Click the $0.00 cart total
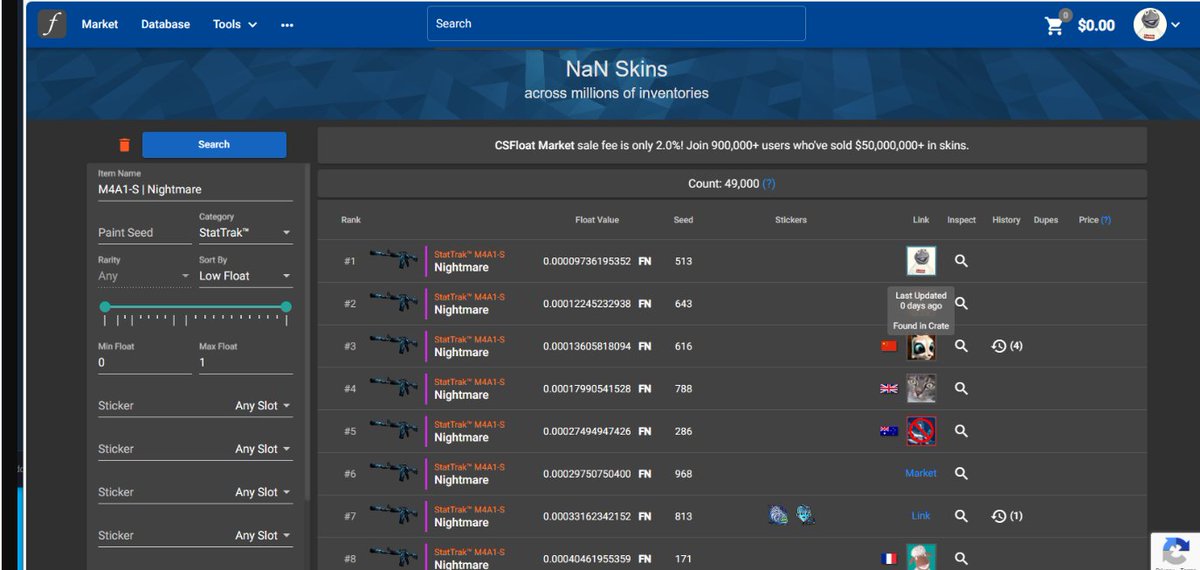This screenshot has width=1200, height=570. coord(1096,26)
